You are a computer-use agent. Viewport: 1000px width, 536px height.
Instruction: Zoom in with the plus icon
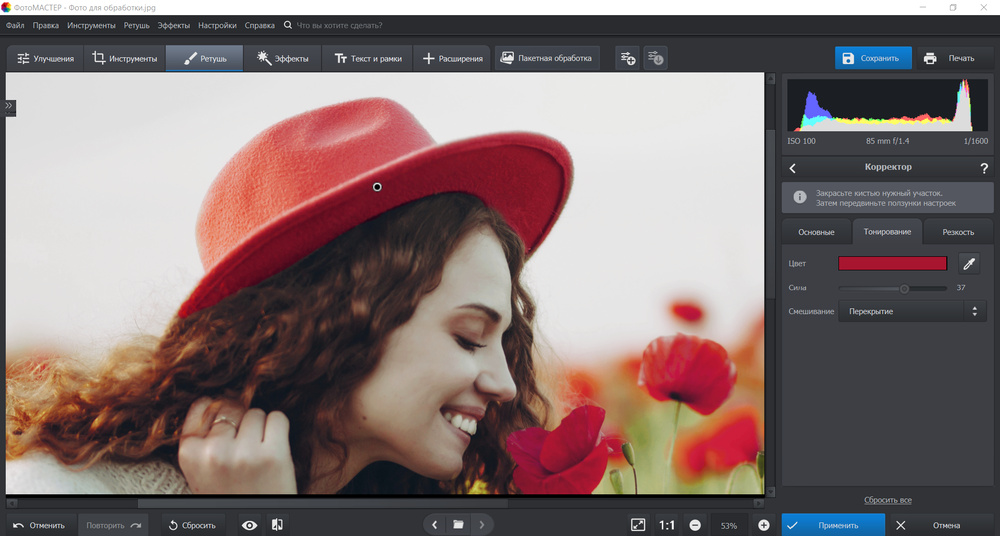click(x=763, y=525)
